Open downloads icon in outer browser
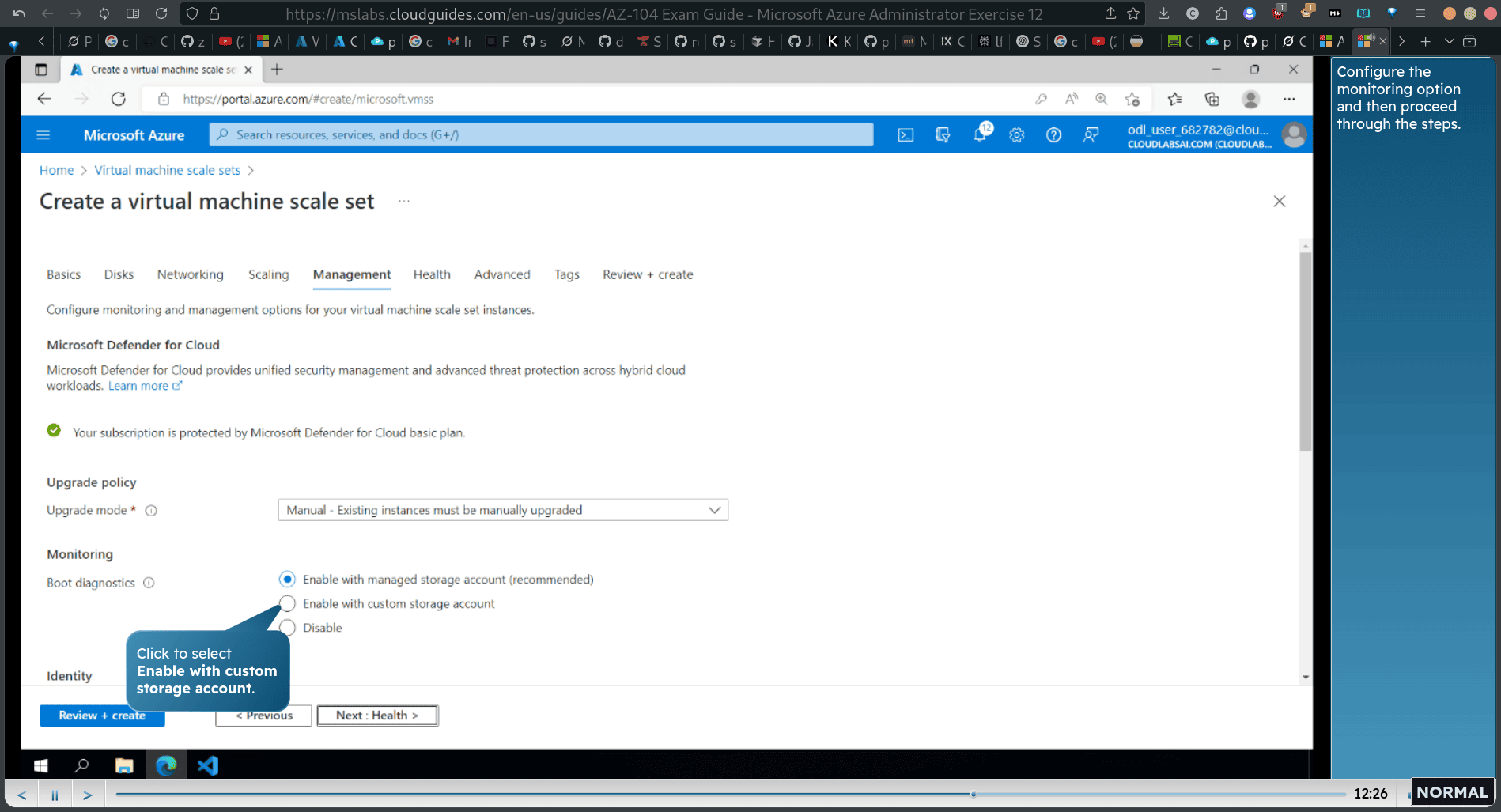This screenshot has width=1501, height=812. 1163,13
